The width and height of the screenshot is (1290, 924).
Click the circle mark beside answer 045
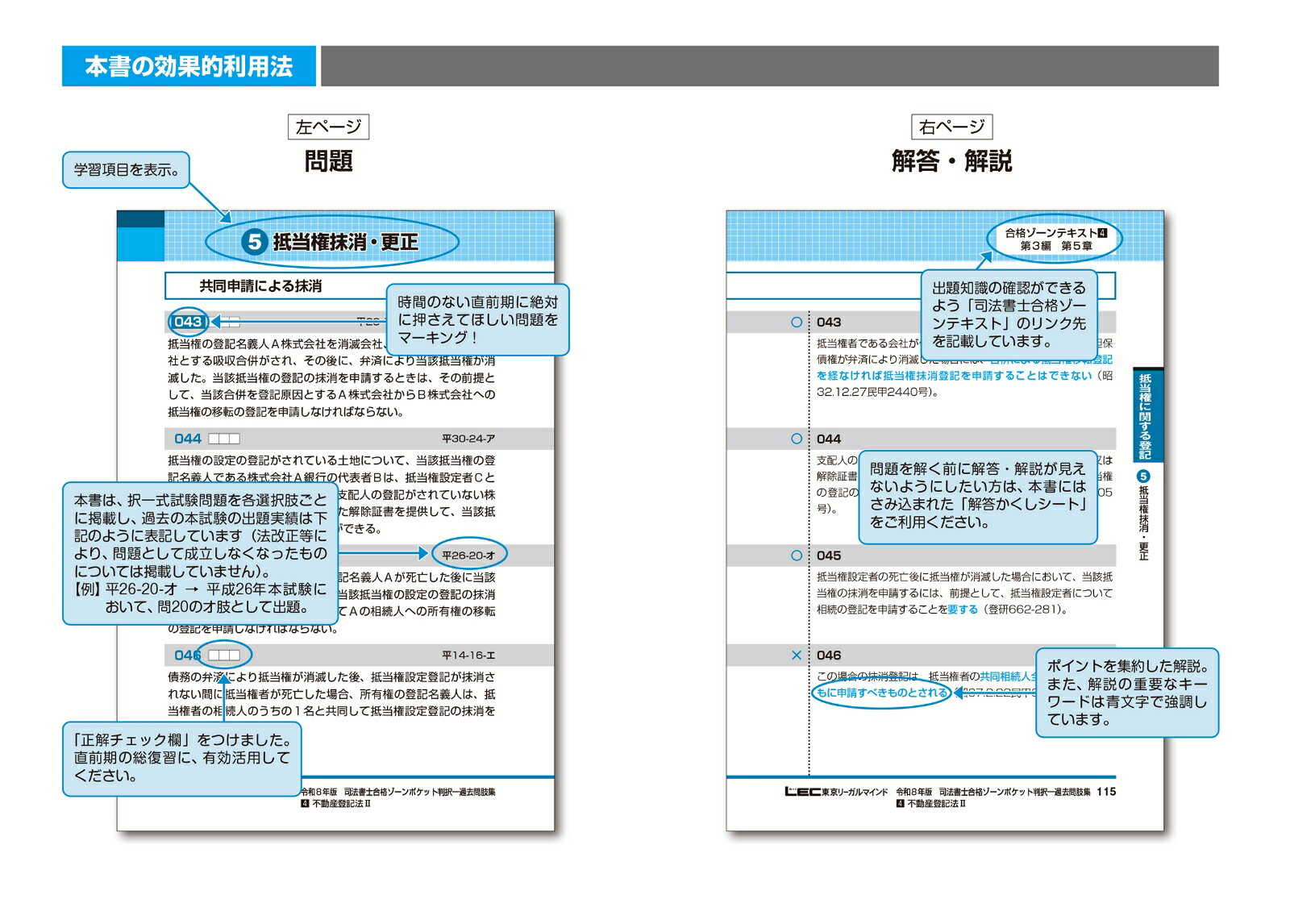pos(797,556)
